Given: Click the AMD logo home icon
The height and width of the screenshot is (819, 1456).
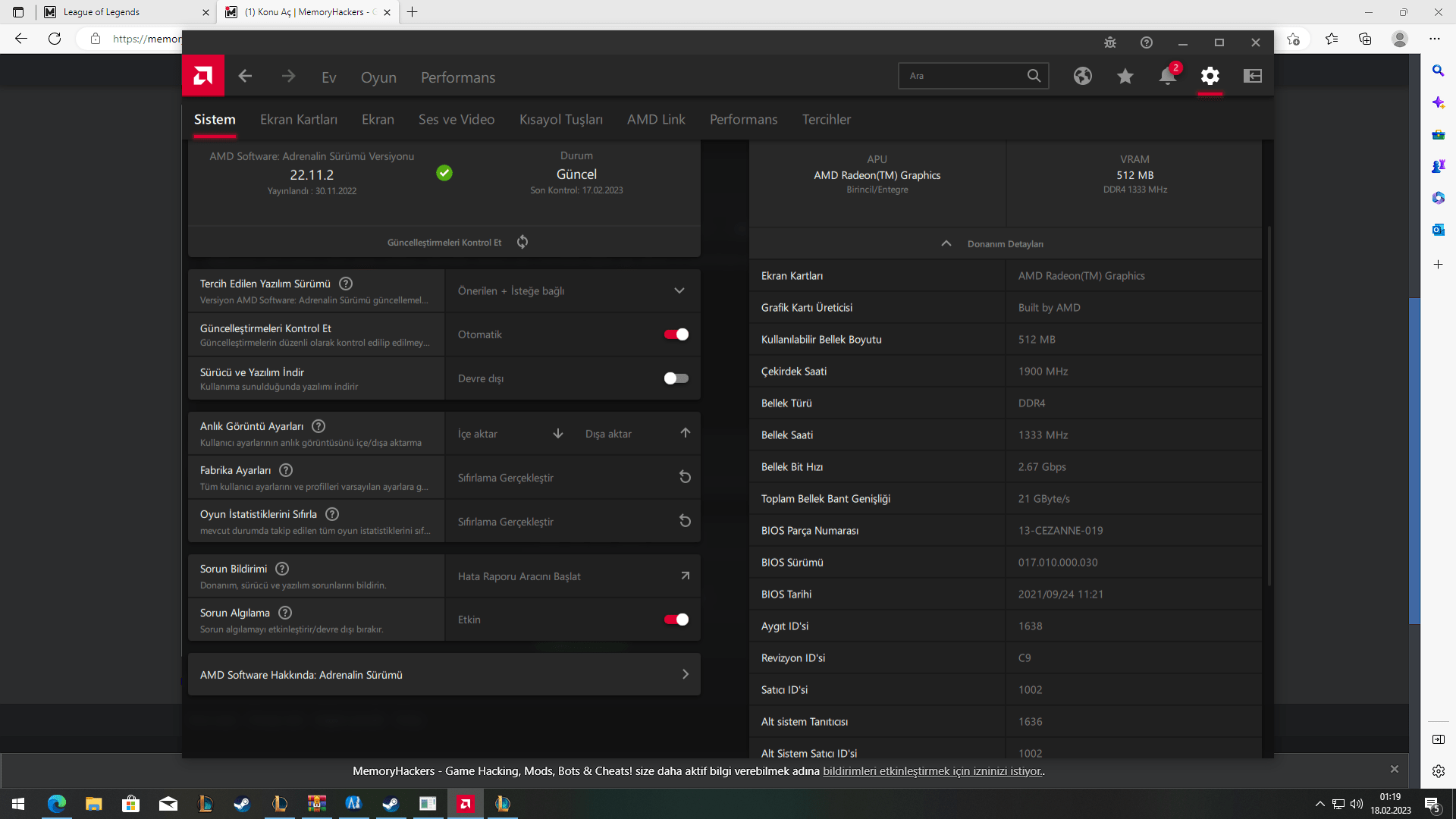Looking at the screenshot, I should tap(202, 76).
